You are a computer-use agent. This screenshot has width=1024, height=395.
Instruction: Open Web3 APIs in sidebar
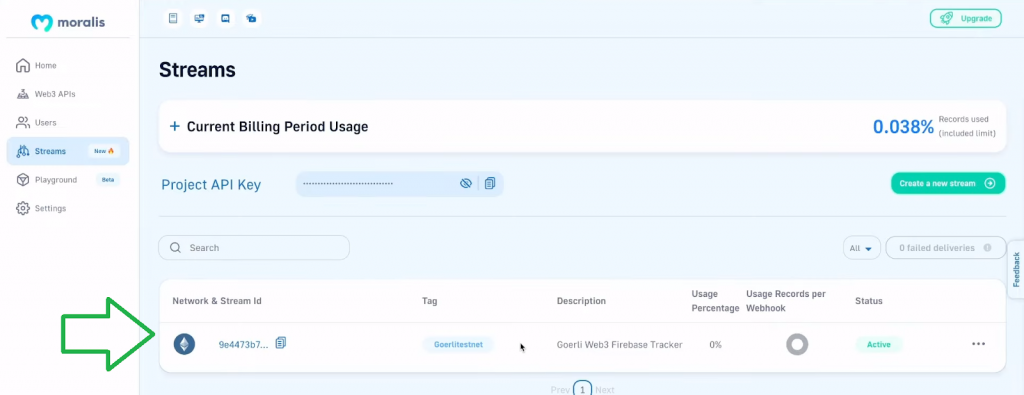point(68,94)
